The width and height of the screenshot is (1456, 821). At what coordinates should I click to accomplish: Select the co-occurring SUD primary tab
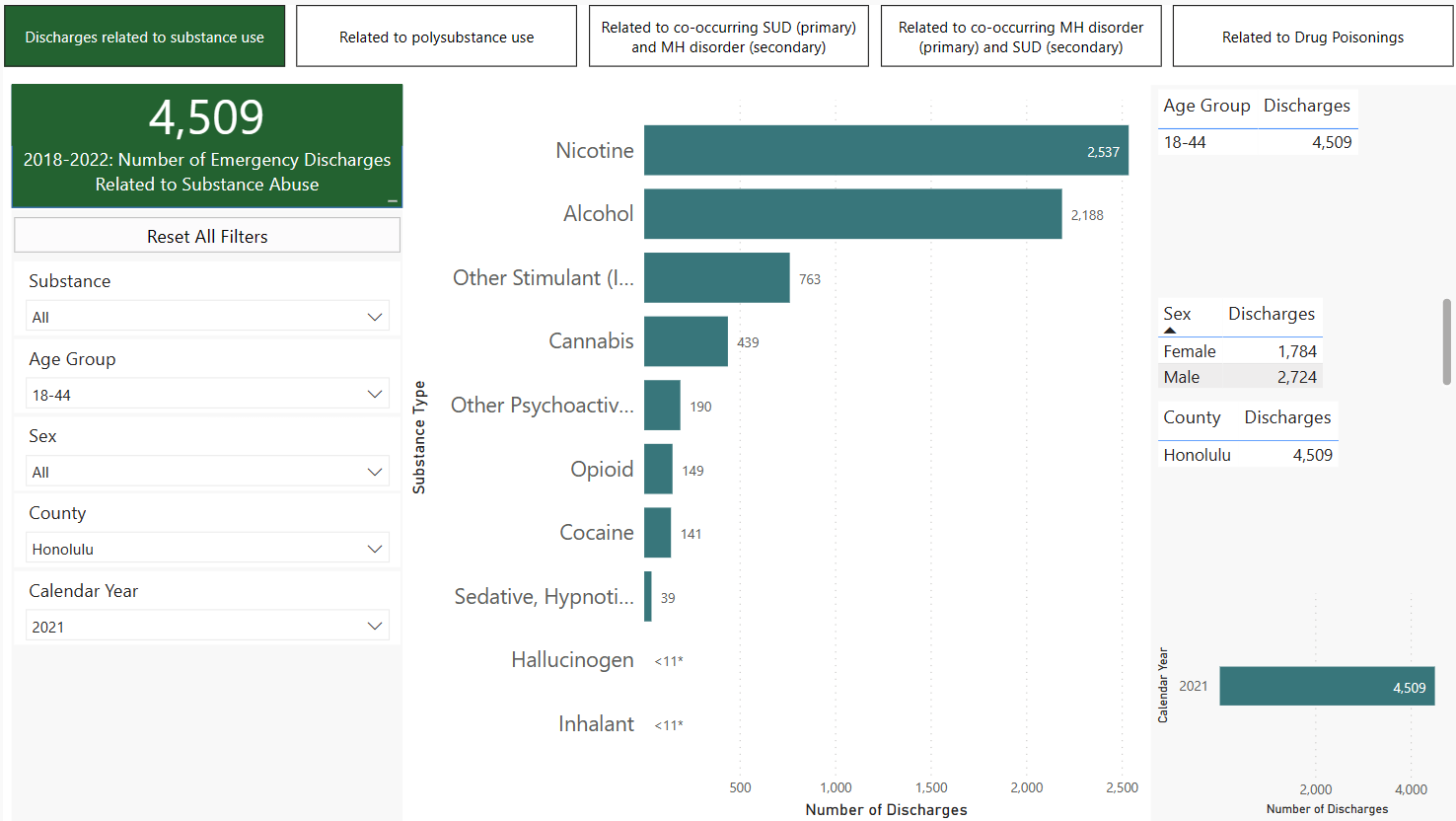pyautogui.click(x=728, y=37)
